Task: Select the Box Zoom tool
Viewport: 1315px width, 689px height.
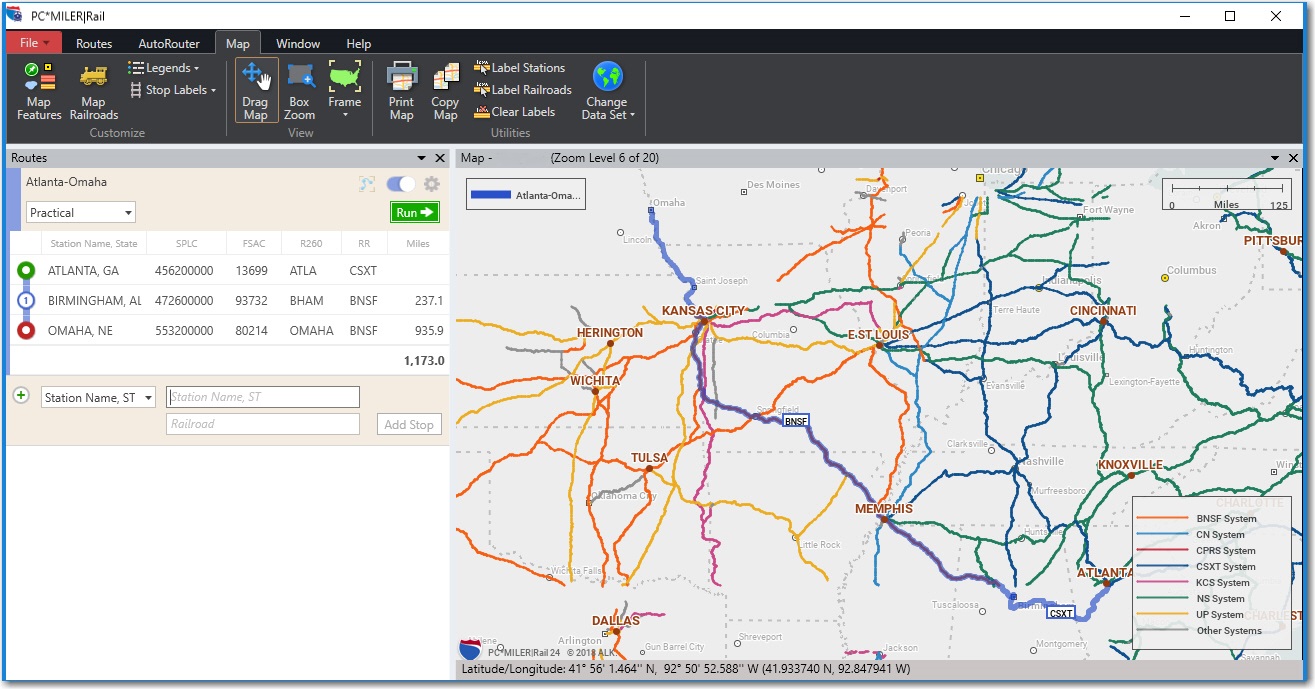Action: (299, 91)
